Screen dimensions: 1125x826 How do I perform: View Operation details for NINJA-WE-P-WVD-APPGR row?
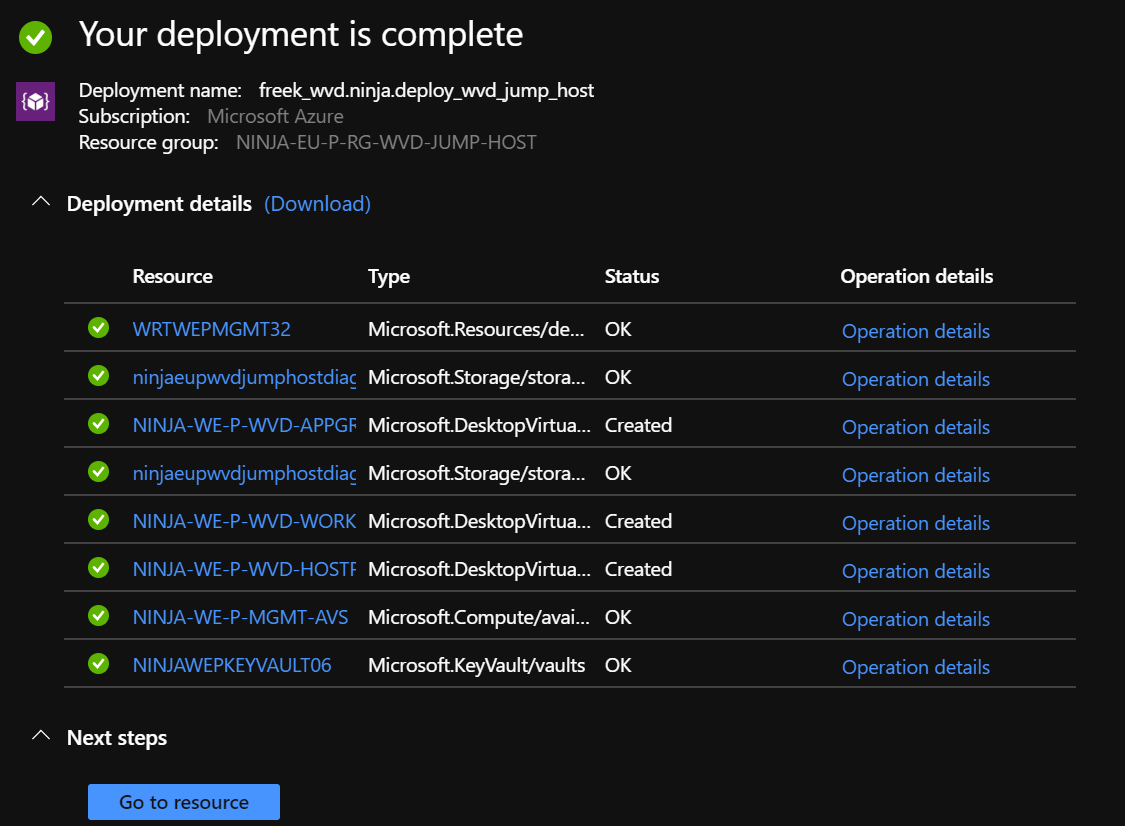(915, 428)
